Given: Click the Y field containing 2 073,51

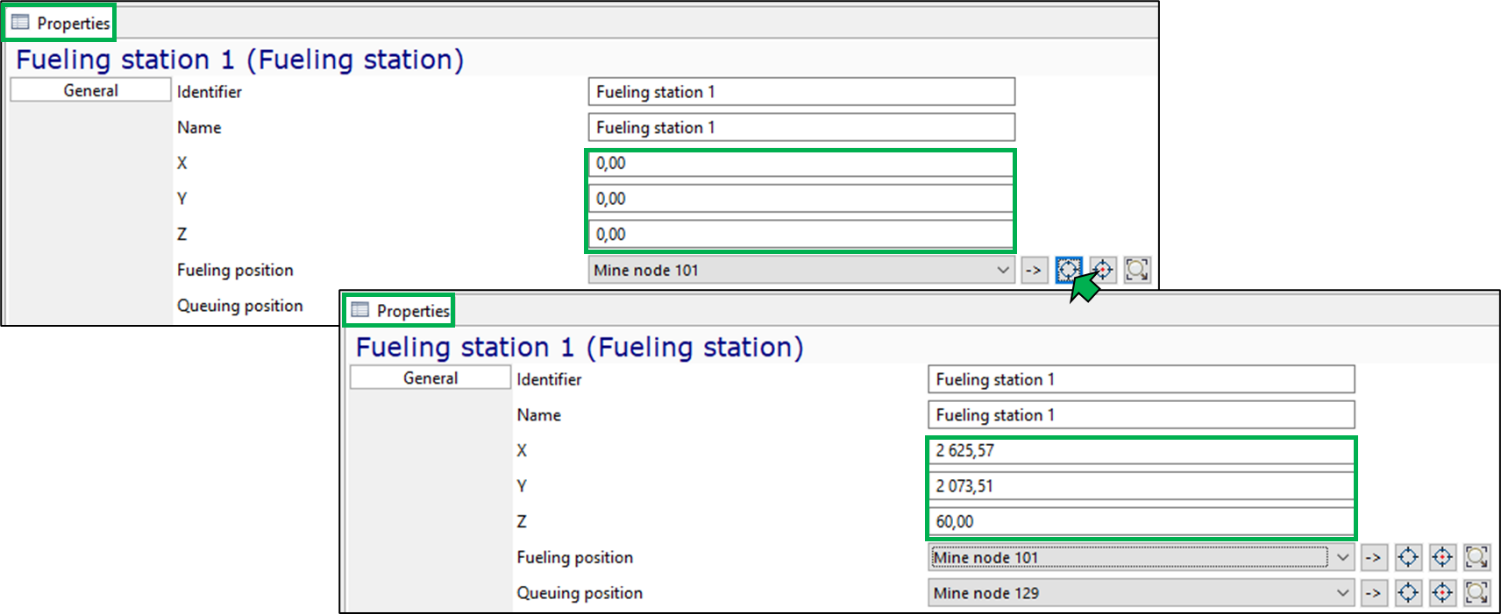Looking at the screenshot, I should pos(1142,486).
